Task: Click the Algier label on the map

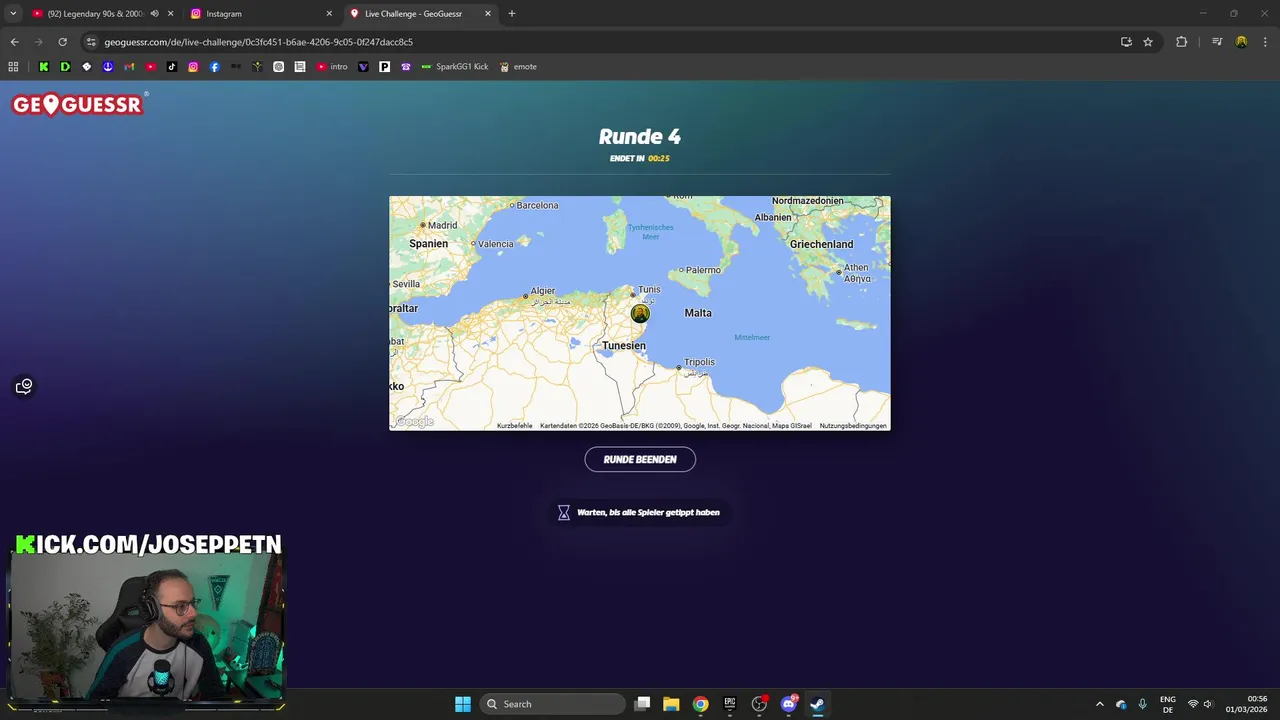Action: 542,291
